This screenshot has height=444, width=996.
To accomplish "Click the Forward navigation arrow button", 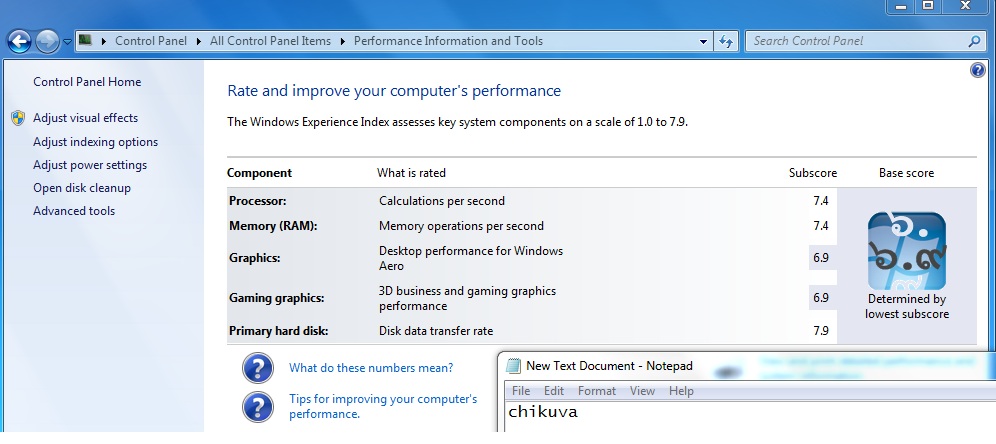I will pos(47,41).
